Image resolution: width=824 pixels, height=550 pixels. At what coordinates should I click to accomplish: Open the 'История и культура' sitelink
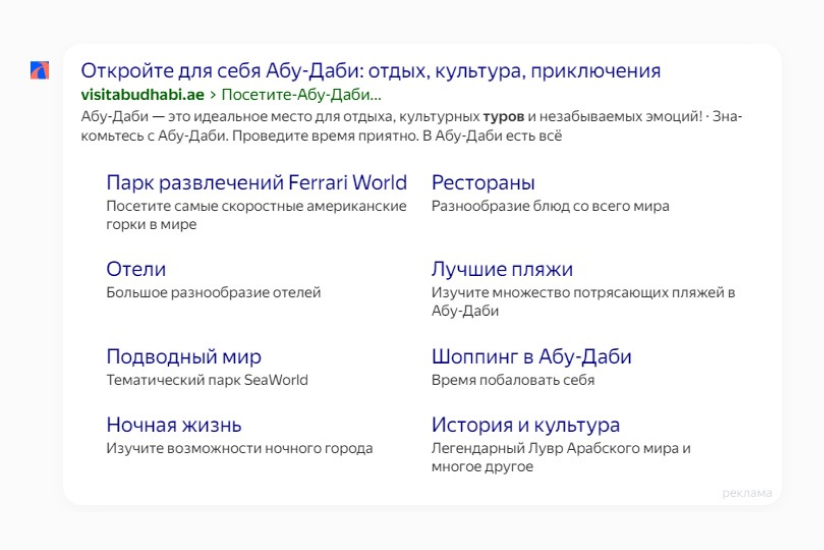tap(526, 425)
